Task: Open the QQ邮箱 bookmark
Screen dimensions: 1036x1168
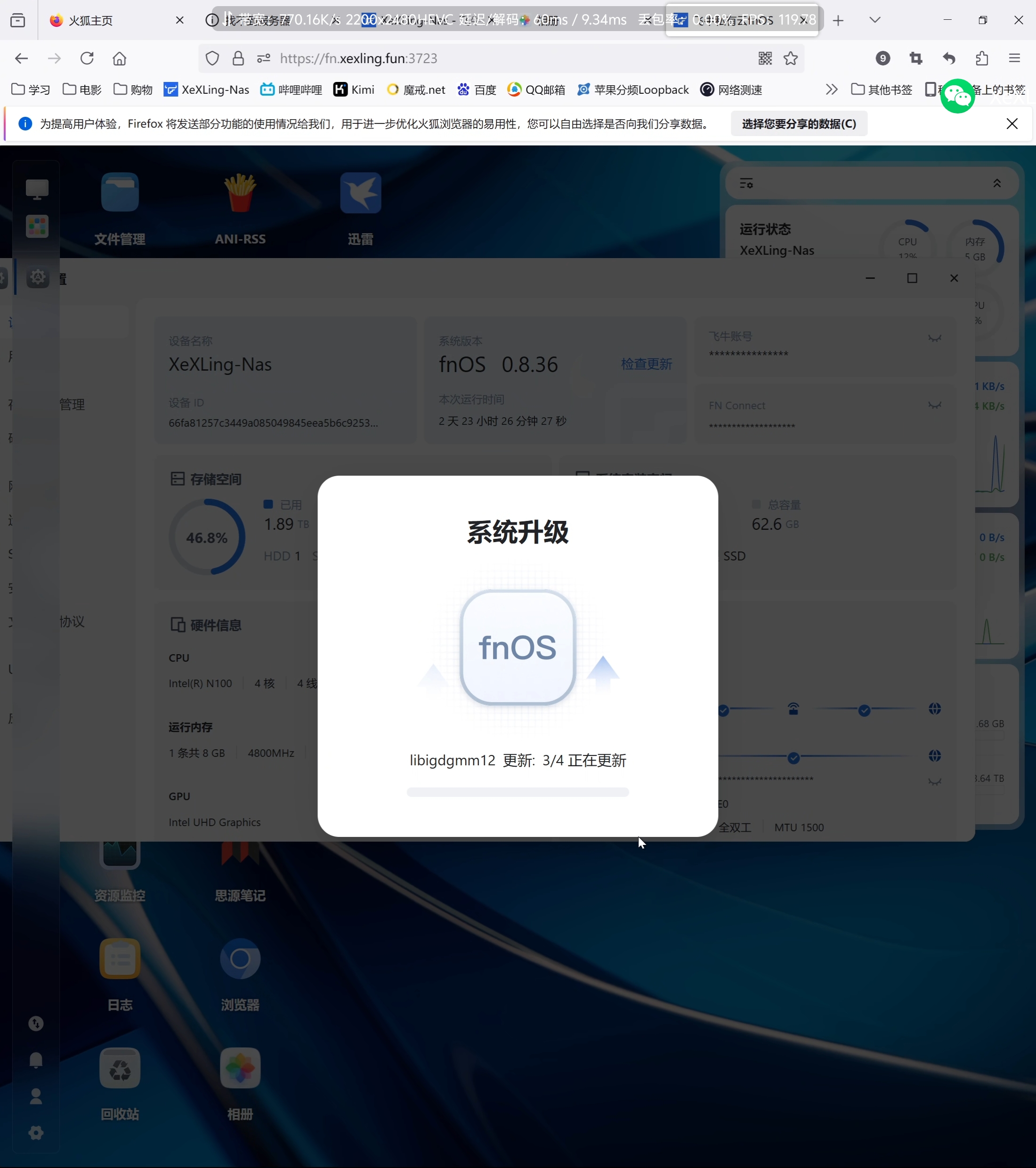Action: click(536, 89)
